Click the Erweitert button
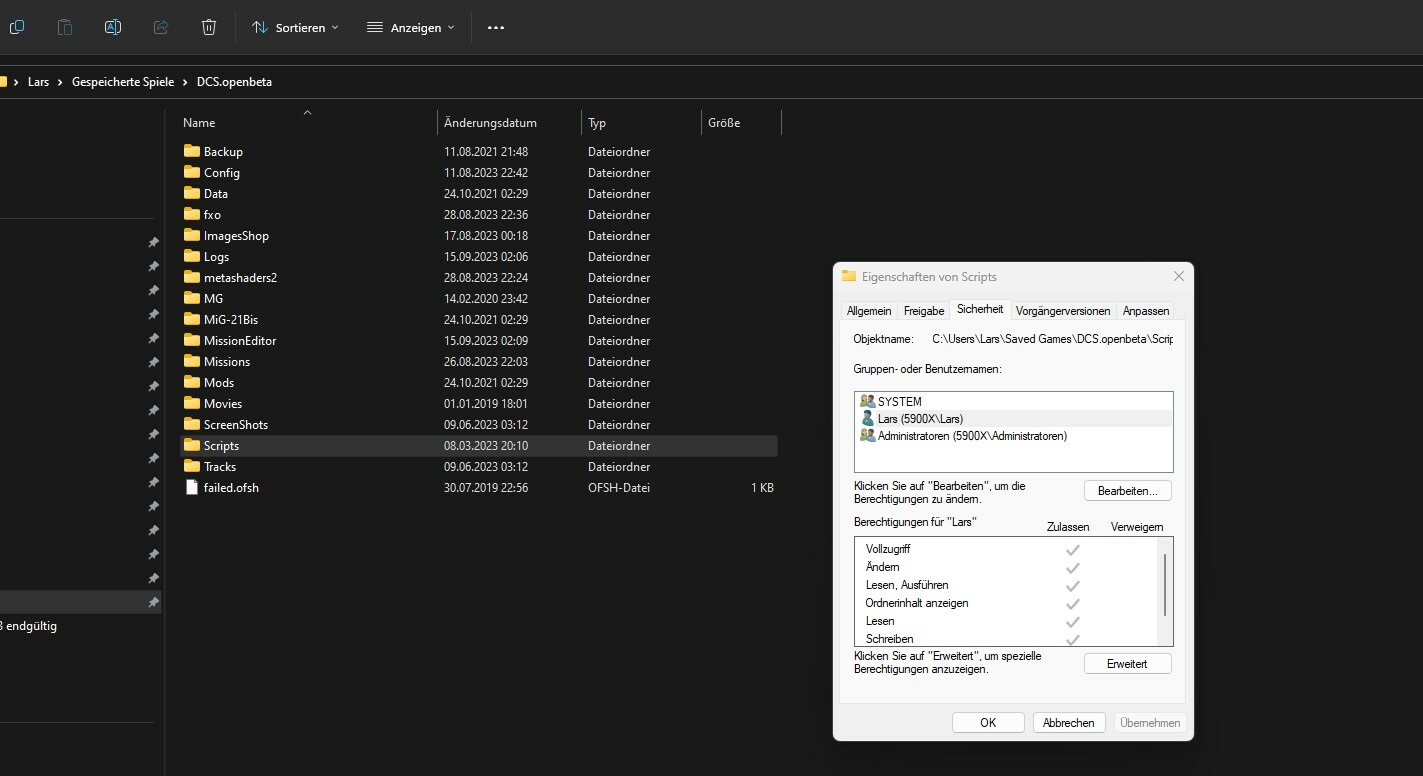The height and width of the screenshot is (776, 1423). click(x=1127, y=663)
